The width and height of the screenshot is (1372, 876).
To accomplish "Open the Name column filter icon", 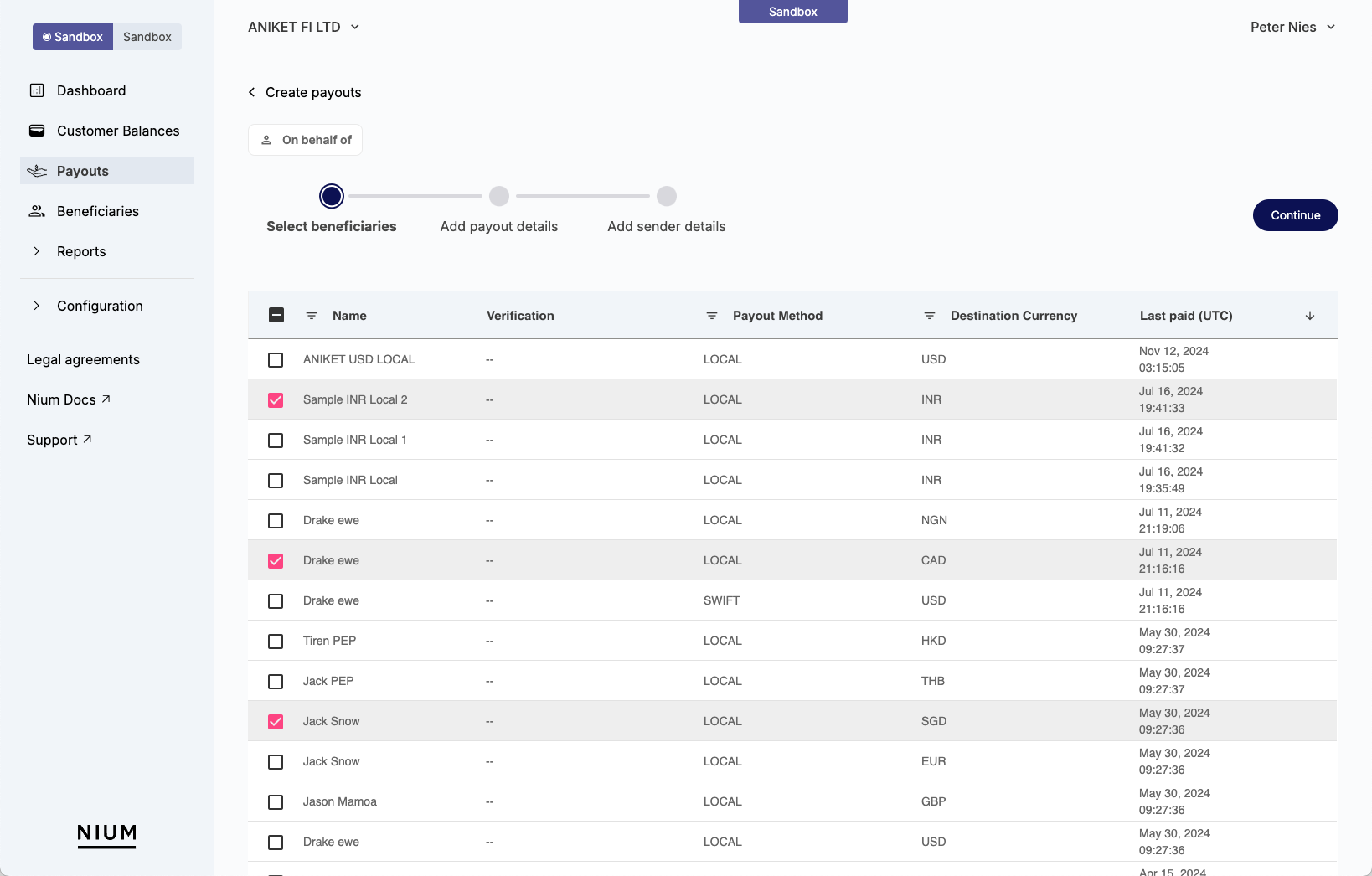I will pos(312,316).
